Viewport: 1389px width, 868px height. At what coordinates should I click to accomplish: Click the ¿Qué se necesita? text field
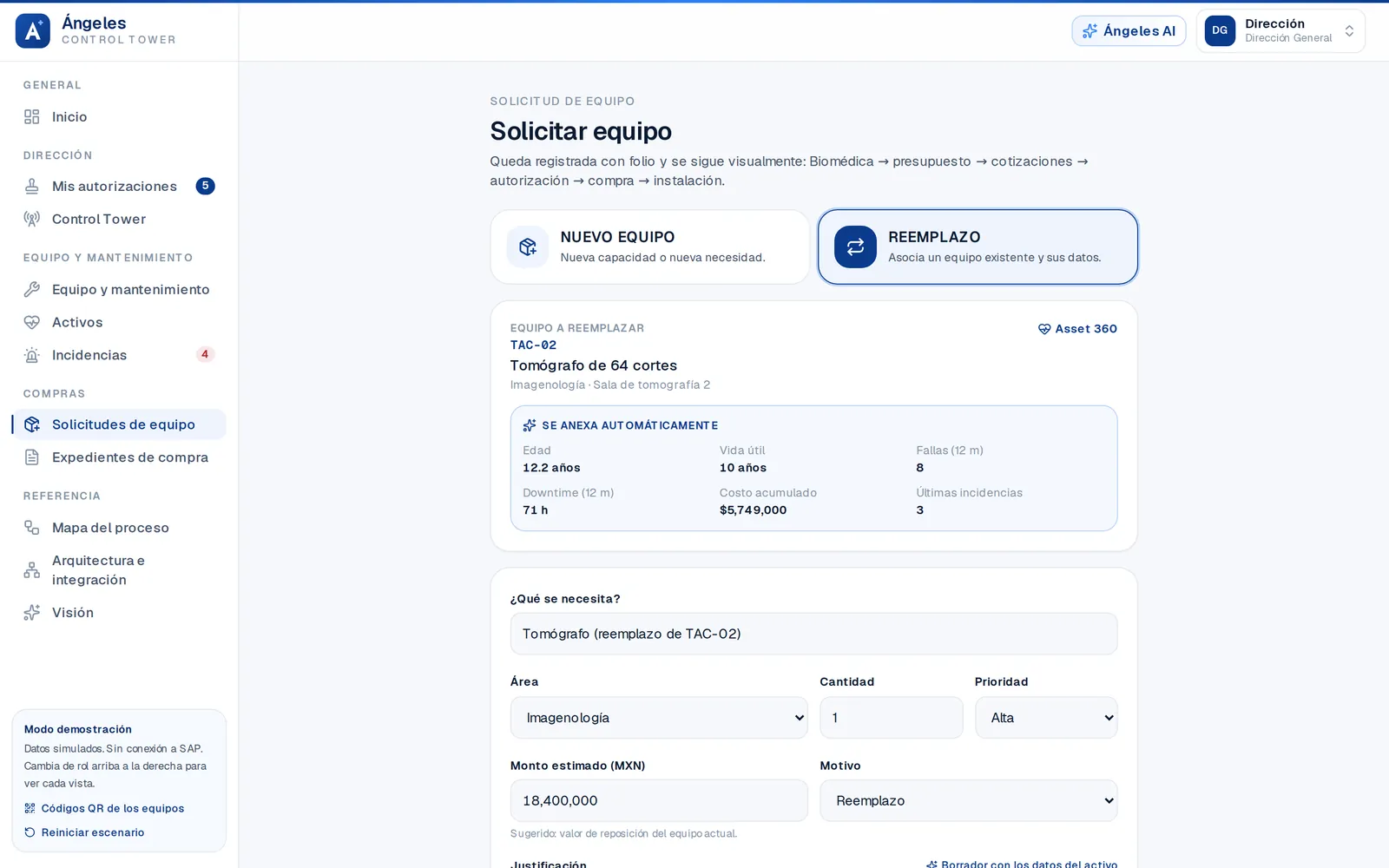[813, 635]
